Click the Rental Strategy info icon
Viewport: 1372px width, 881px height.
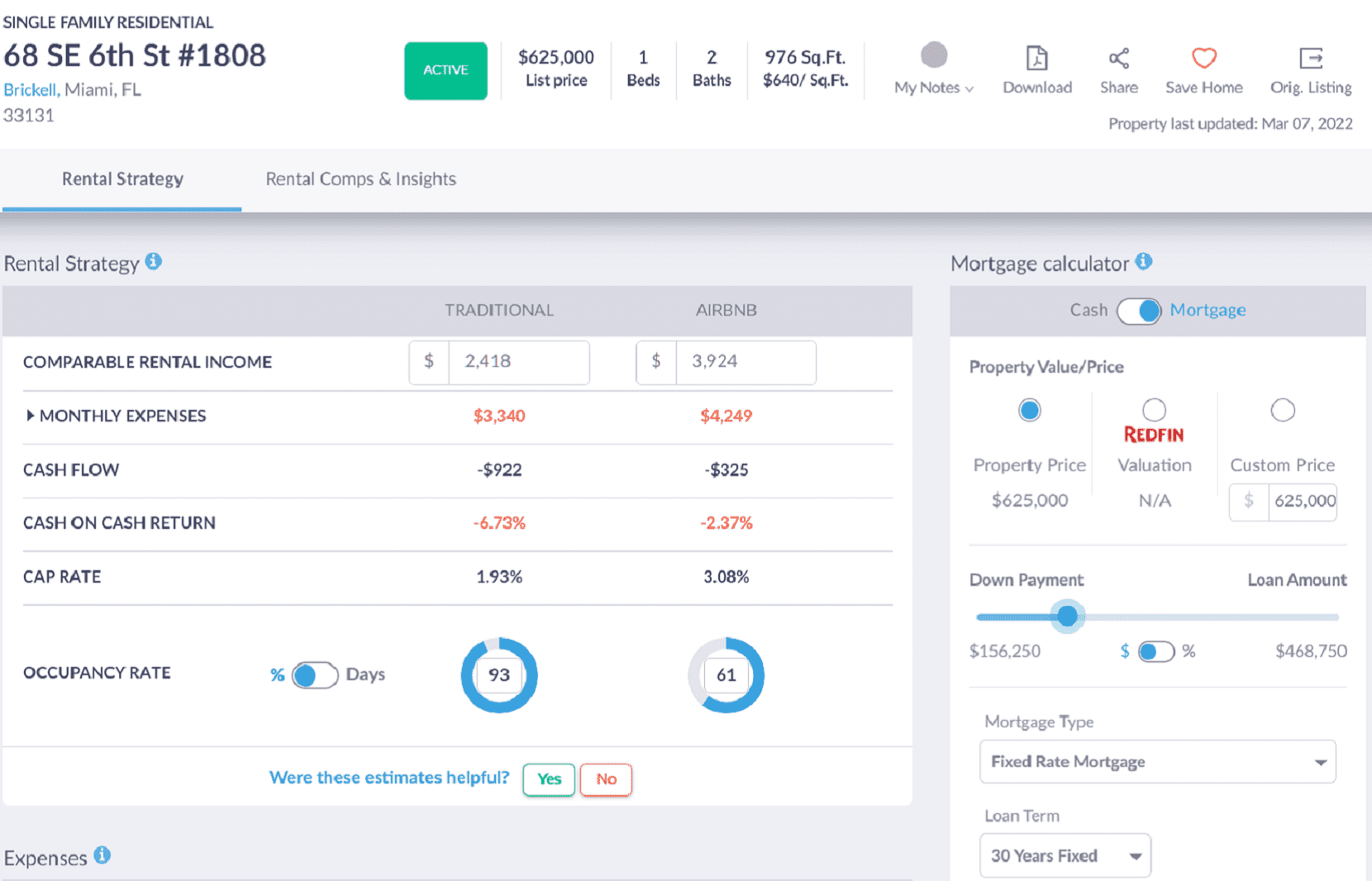[x=154, y=262]
